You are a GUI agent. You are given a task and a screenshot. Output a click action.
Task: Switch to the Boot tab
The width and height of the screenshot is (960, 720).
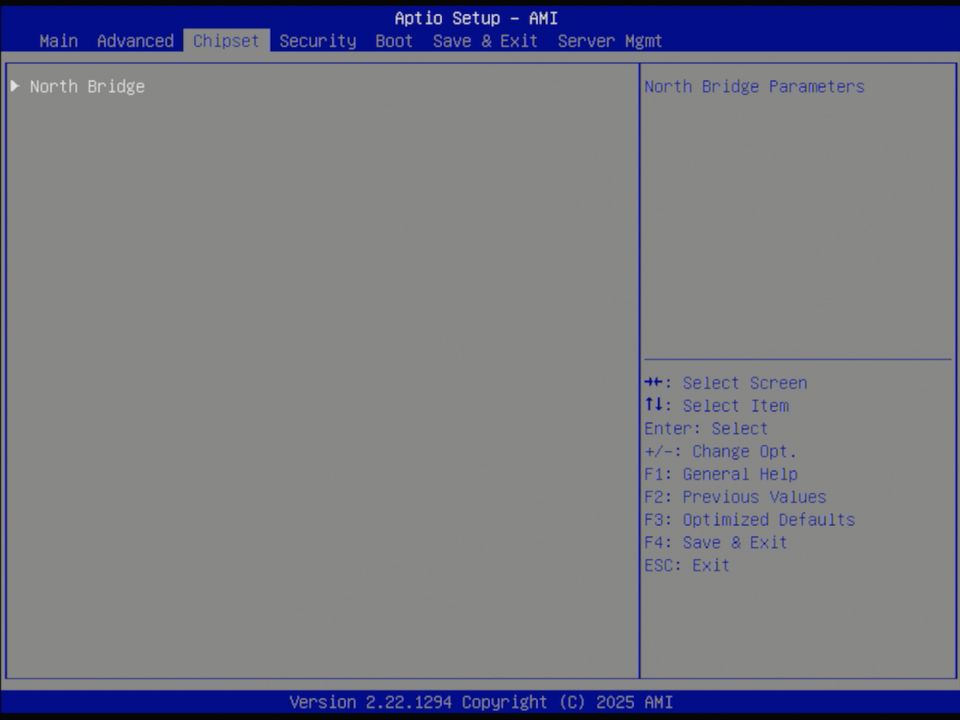[x=393, y=41]
